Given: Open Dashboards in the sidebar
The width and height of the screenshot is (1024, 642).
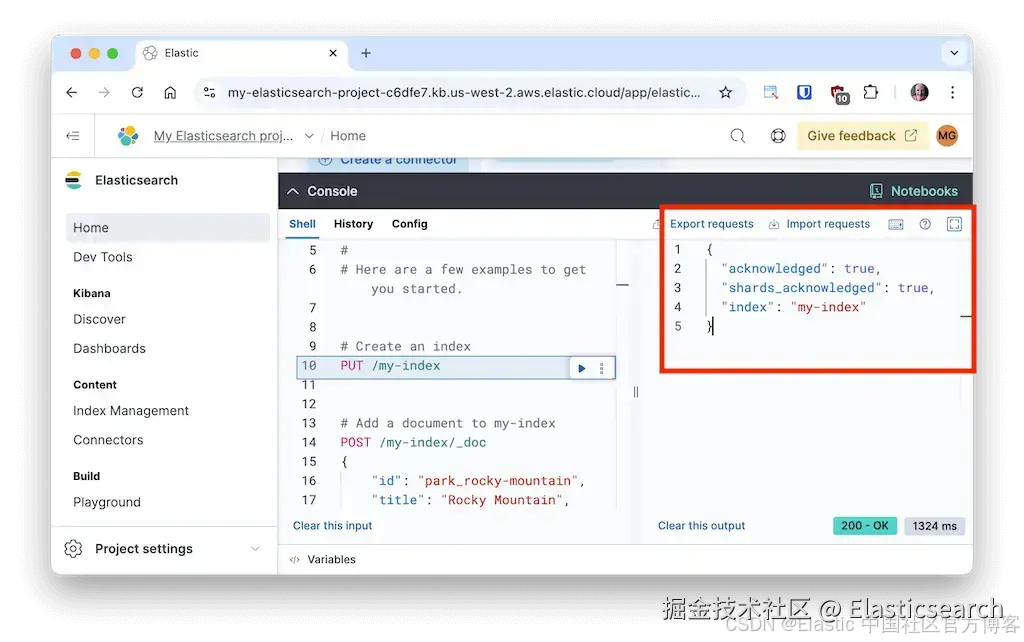Looking at the screenshot, I should click(x=109, y=349).
